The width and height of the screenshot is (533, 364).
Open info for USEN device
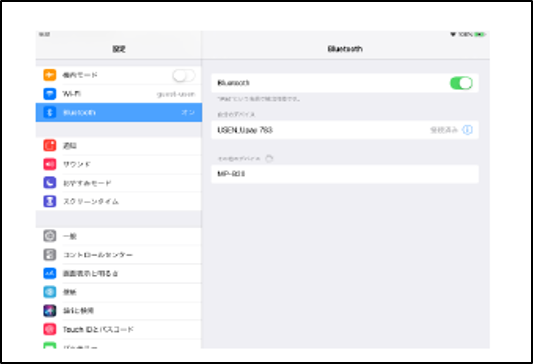pyautogui.click(x=467, y=130)
